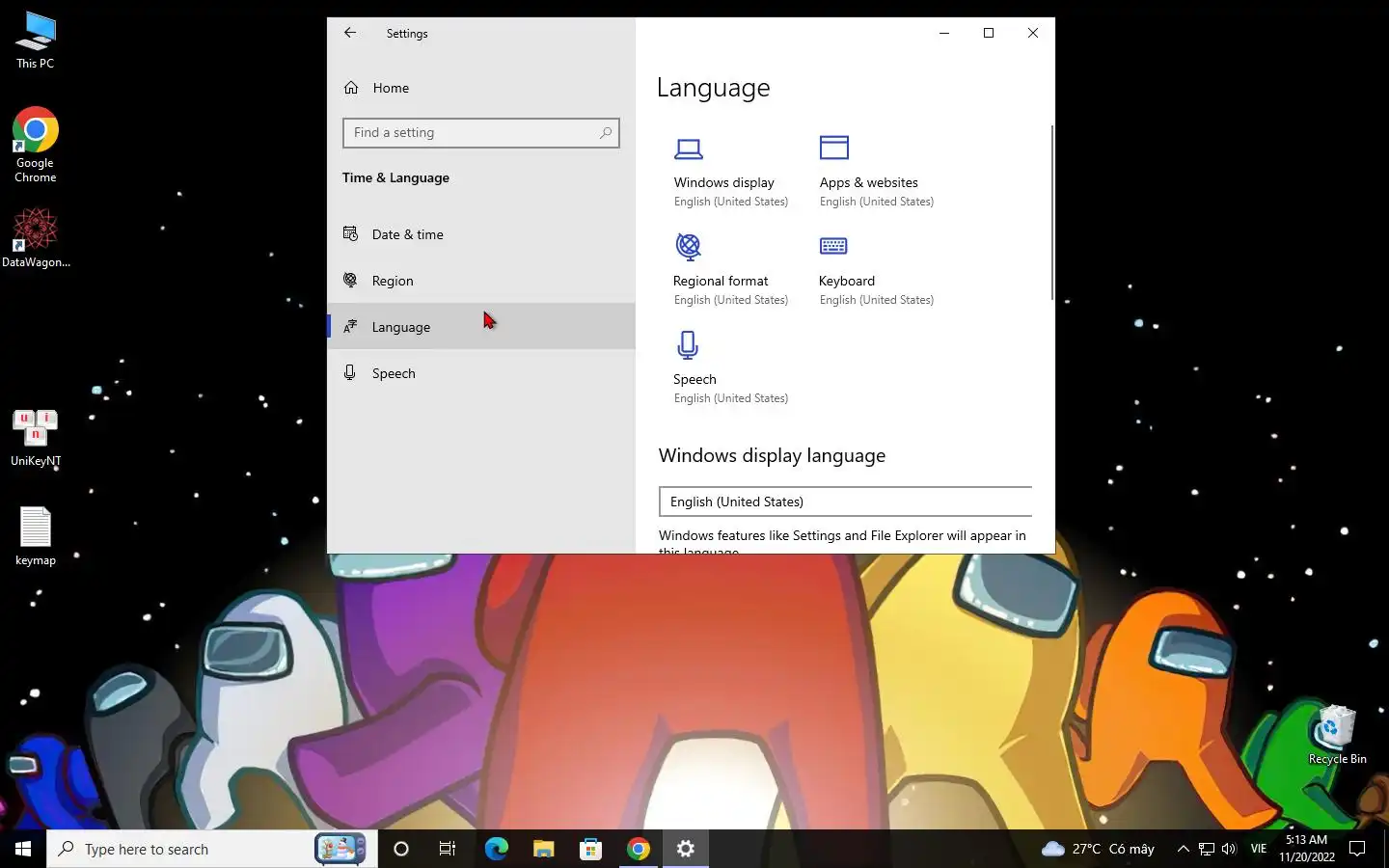Image resolution: width=1389 pixels, height=868 pixels.
Task: Open the clock showing 5:13 AM
Action: click(x=1307, y=849)
